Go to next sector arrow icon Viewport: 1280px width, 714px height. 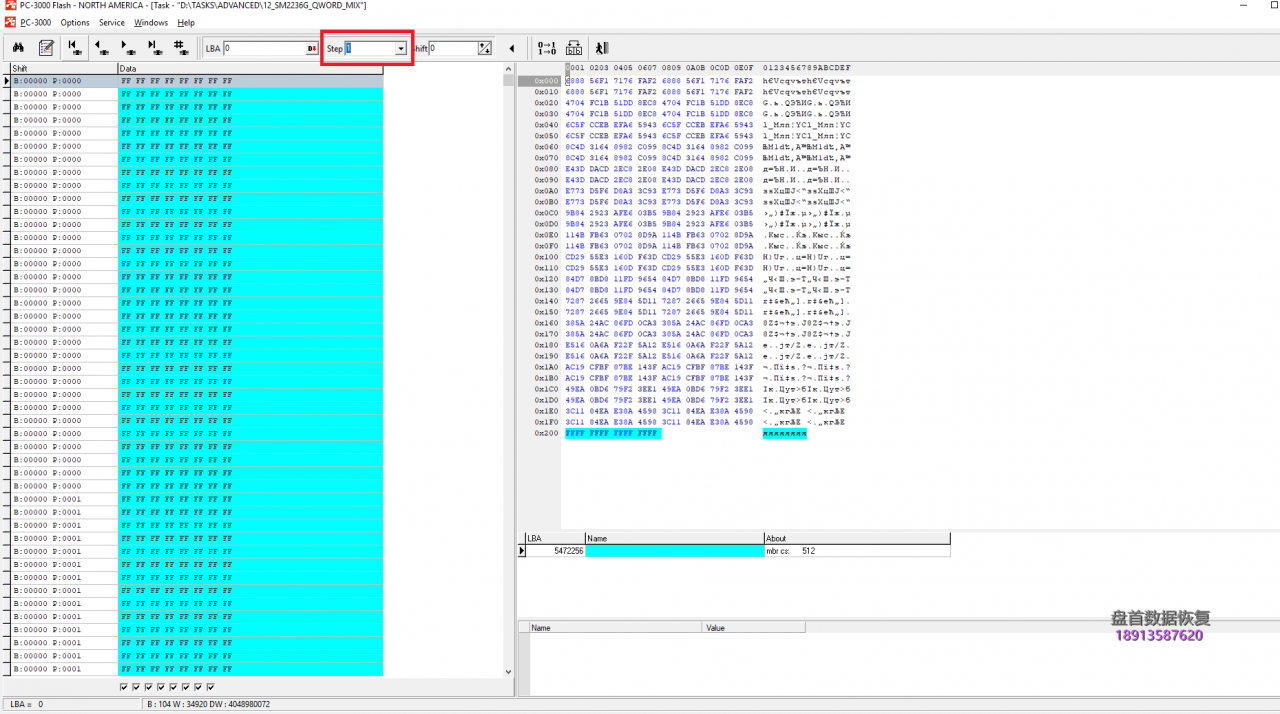point(128,47)
